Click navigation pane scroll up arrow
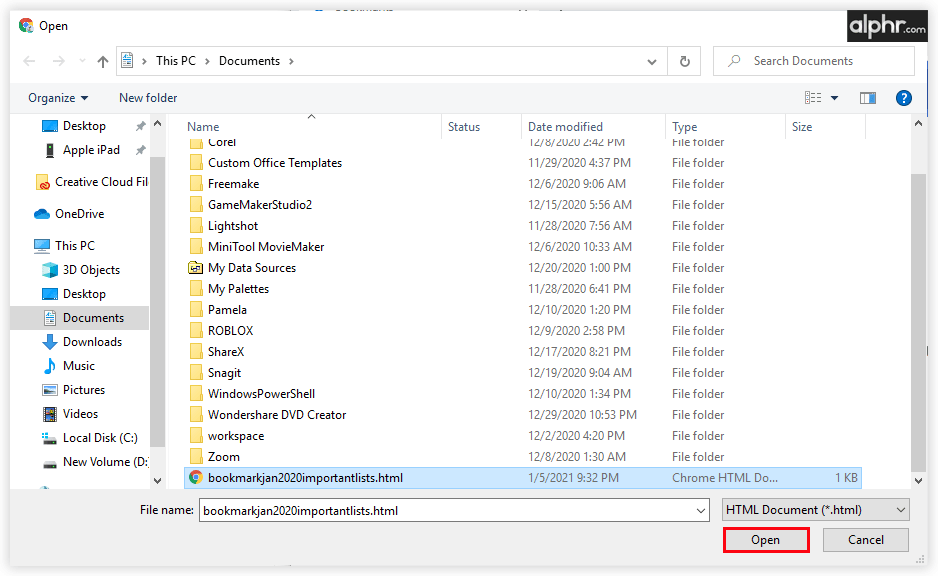This screenshot has width=938, height=576. (x=157, y=123)
